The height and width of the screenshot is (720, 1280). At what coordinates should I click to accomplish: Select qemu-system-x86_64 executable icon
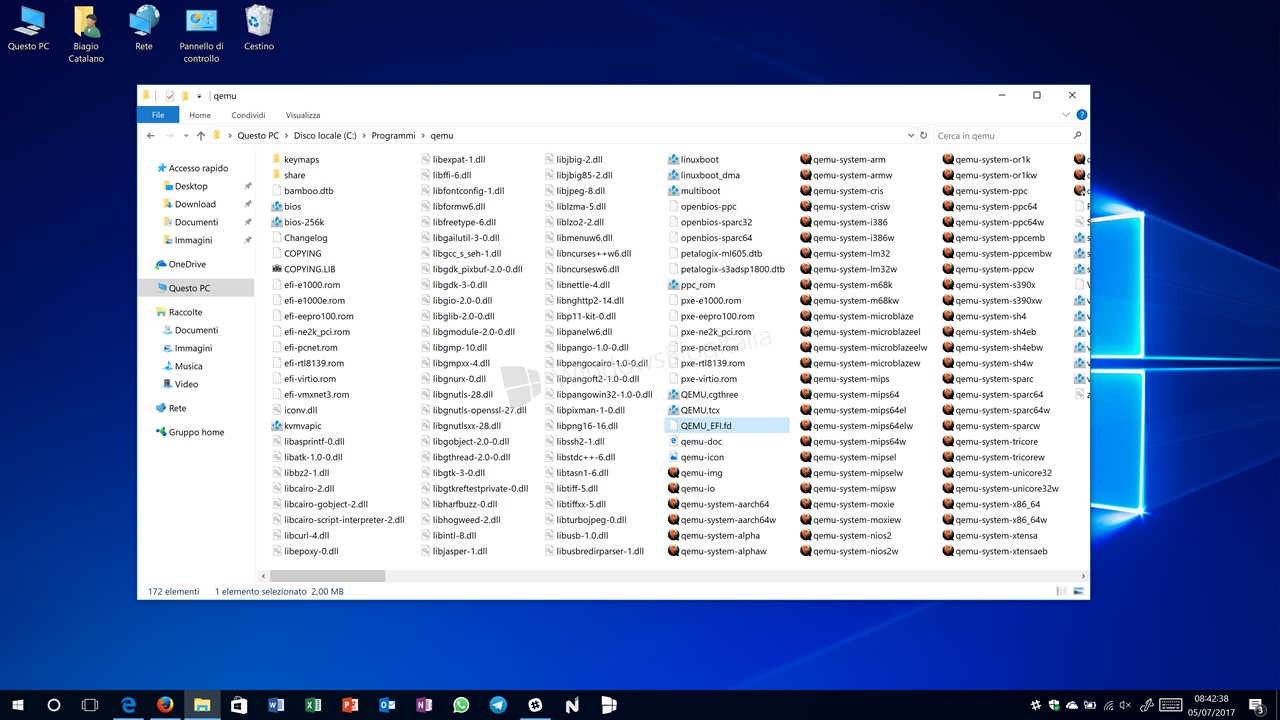pyautogui.click(x=948, y=504)
